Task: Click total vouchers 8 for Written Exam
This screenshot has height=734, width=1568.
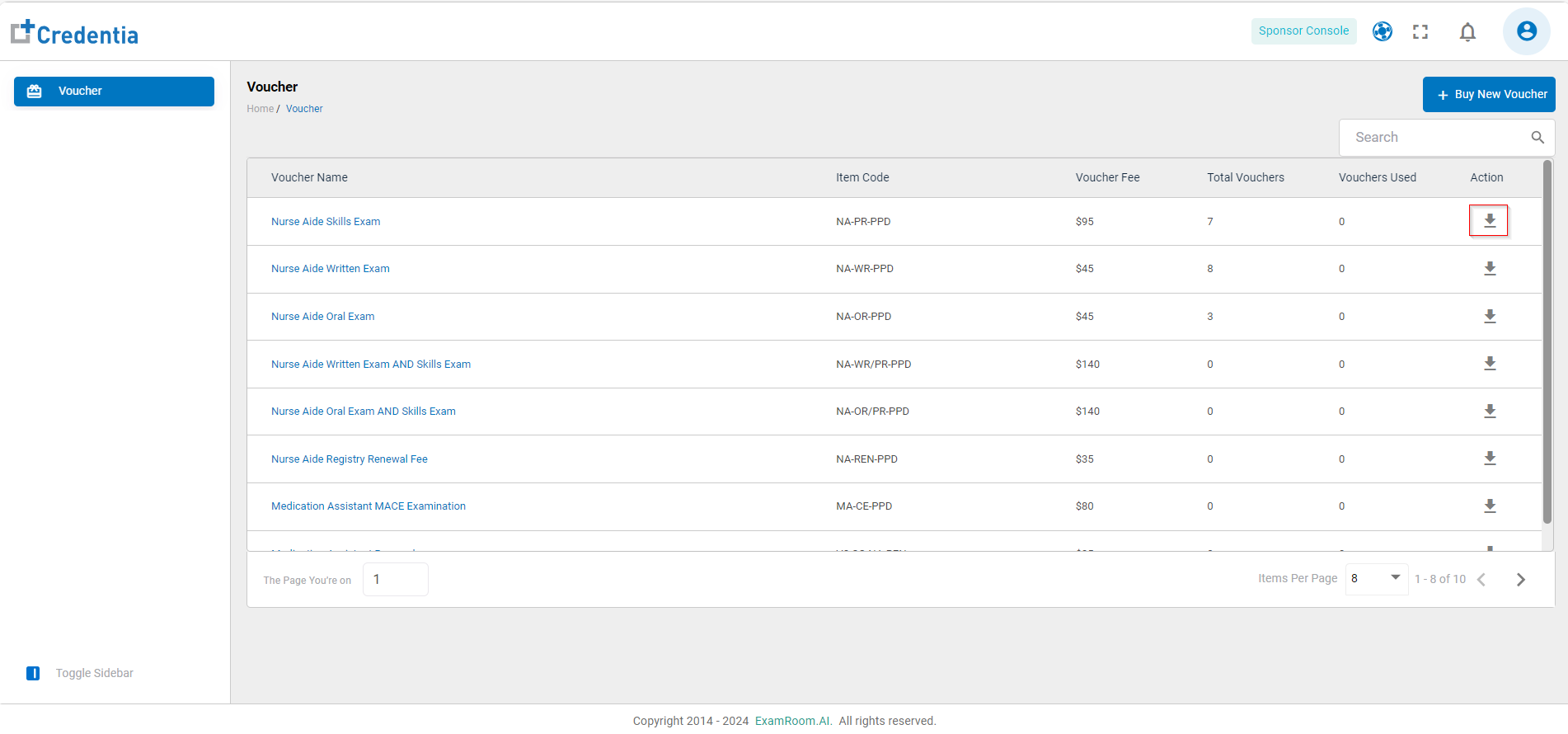Action: pos(1210,269)
